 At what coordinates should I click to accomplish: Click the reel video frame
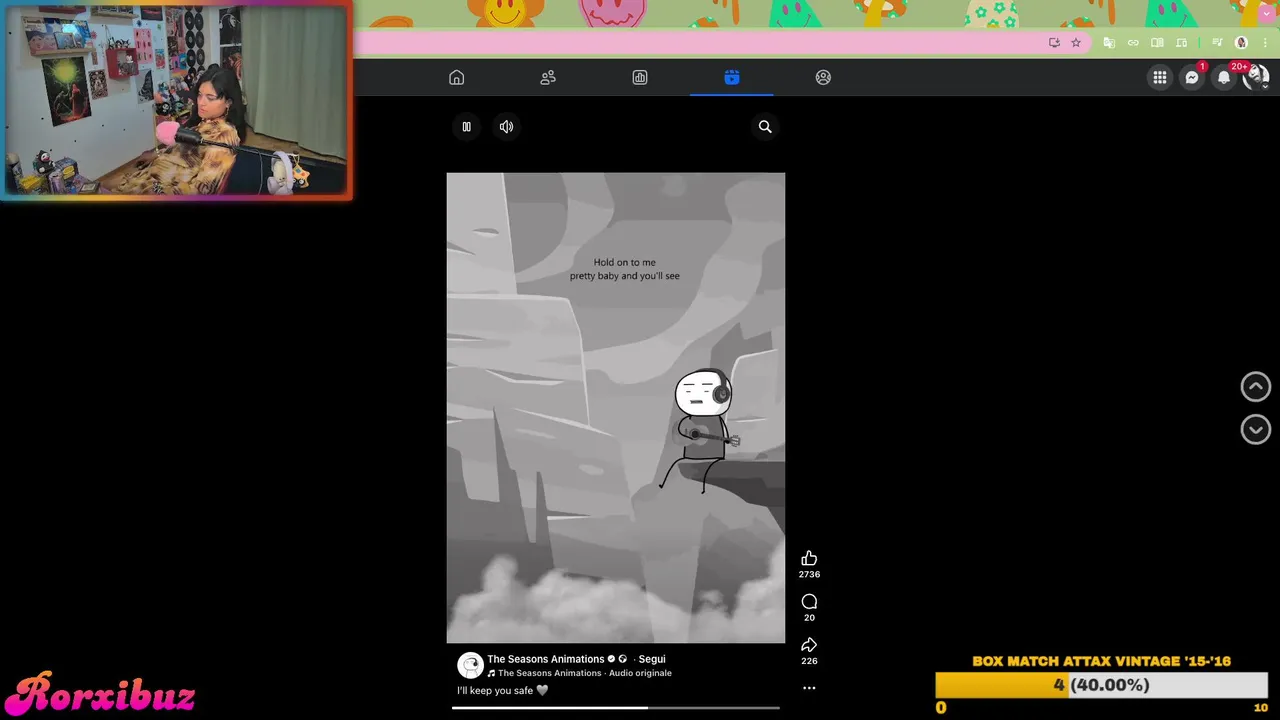[x=616, y=408]
